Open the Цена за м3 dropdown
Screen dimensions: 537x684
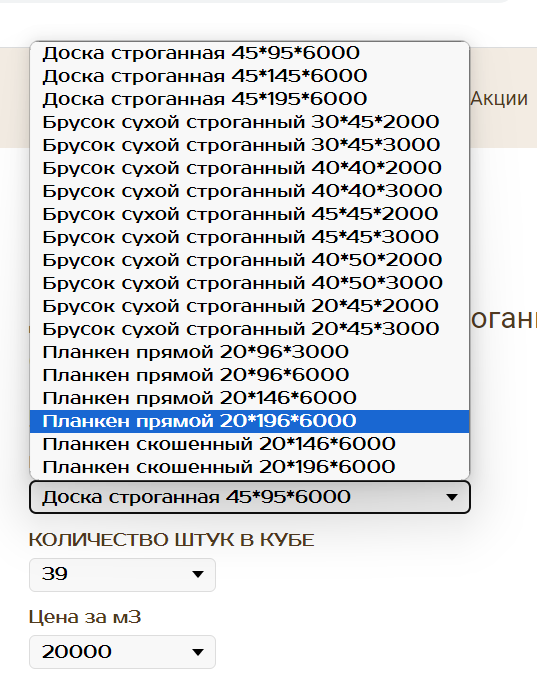[x=122, y=652]
